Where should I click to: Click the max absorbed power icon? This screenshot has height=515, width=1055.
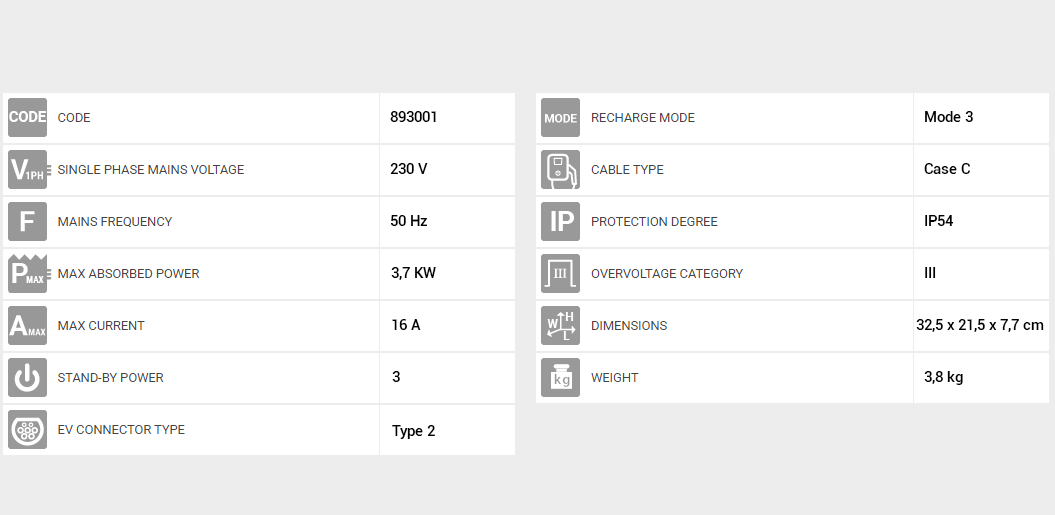click(x=28, y=274)
